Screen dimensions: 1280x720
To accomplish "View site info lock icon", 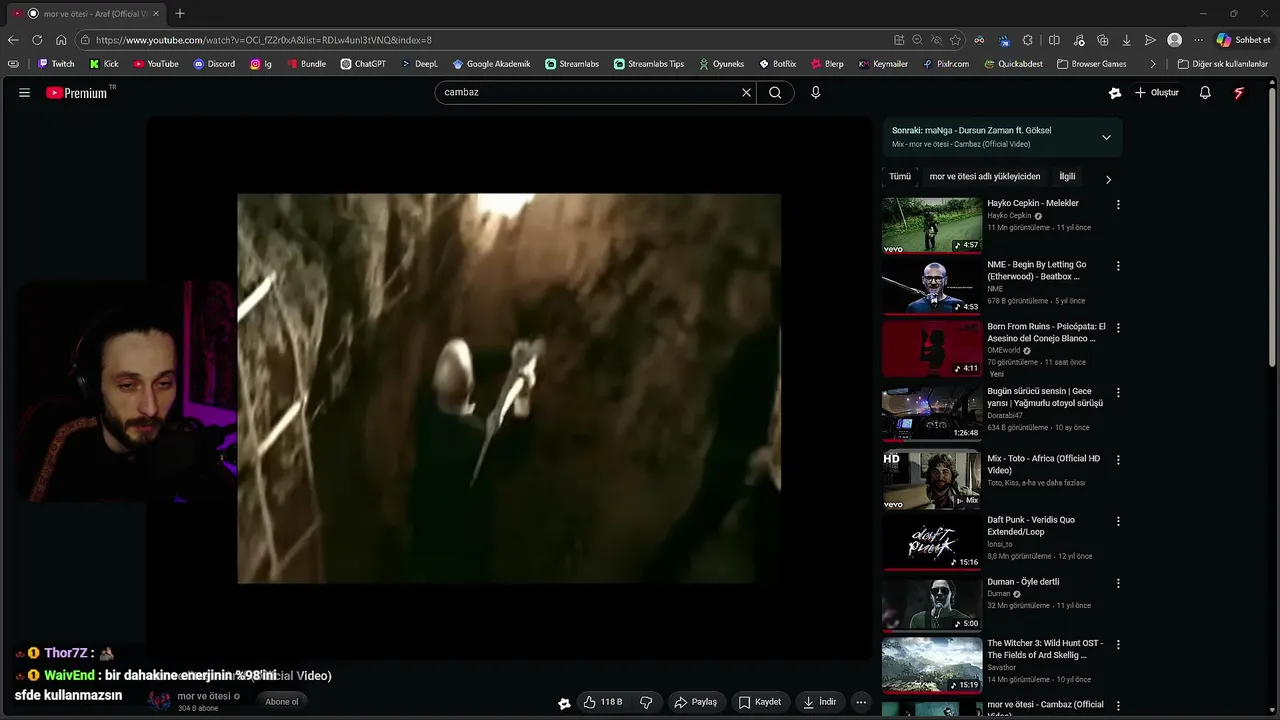I will [x=86, y=40].
